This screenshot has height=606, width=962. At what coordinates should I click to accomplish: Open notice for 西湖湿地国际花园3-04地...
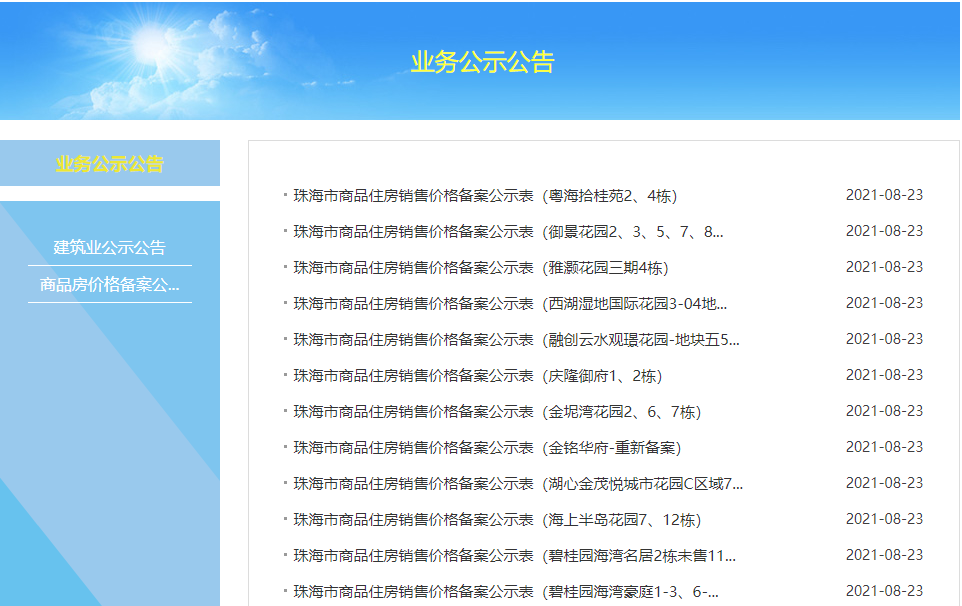(510, 304)
